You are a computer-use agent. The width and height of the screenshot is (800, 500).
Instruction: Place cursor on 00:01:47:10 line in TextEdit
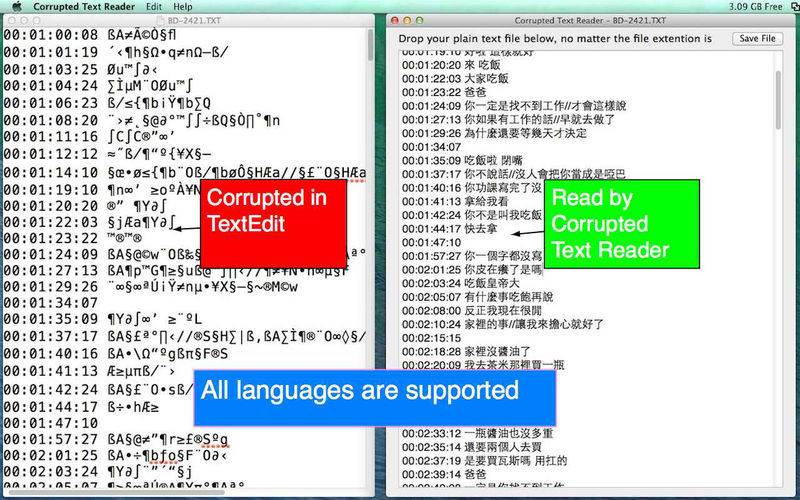50,422
